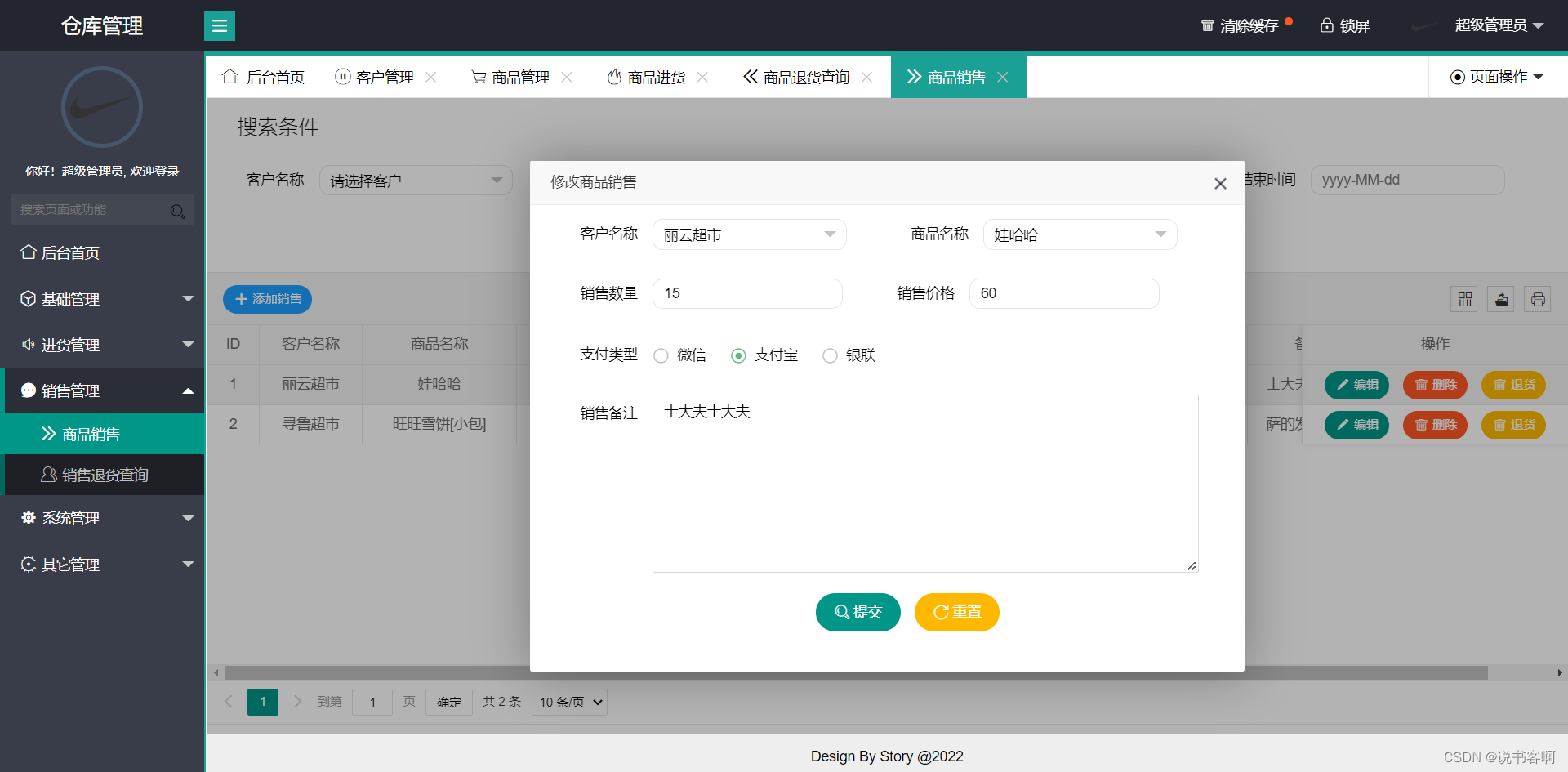Viewport: 1568px width, 772px height.
Task: Click the 确定 pagination button
Action: (448, 702)
